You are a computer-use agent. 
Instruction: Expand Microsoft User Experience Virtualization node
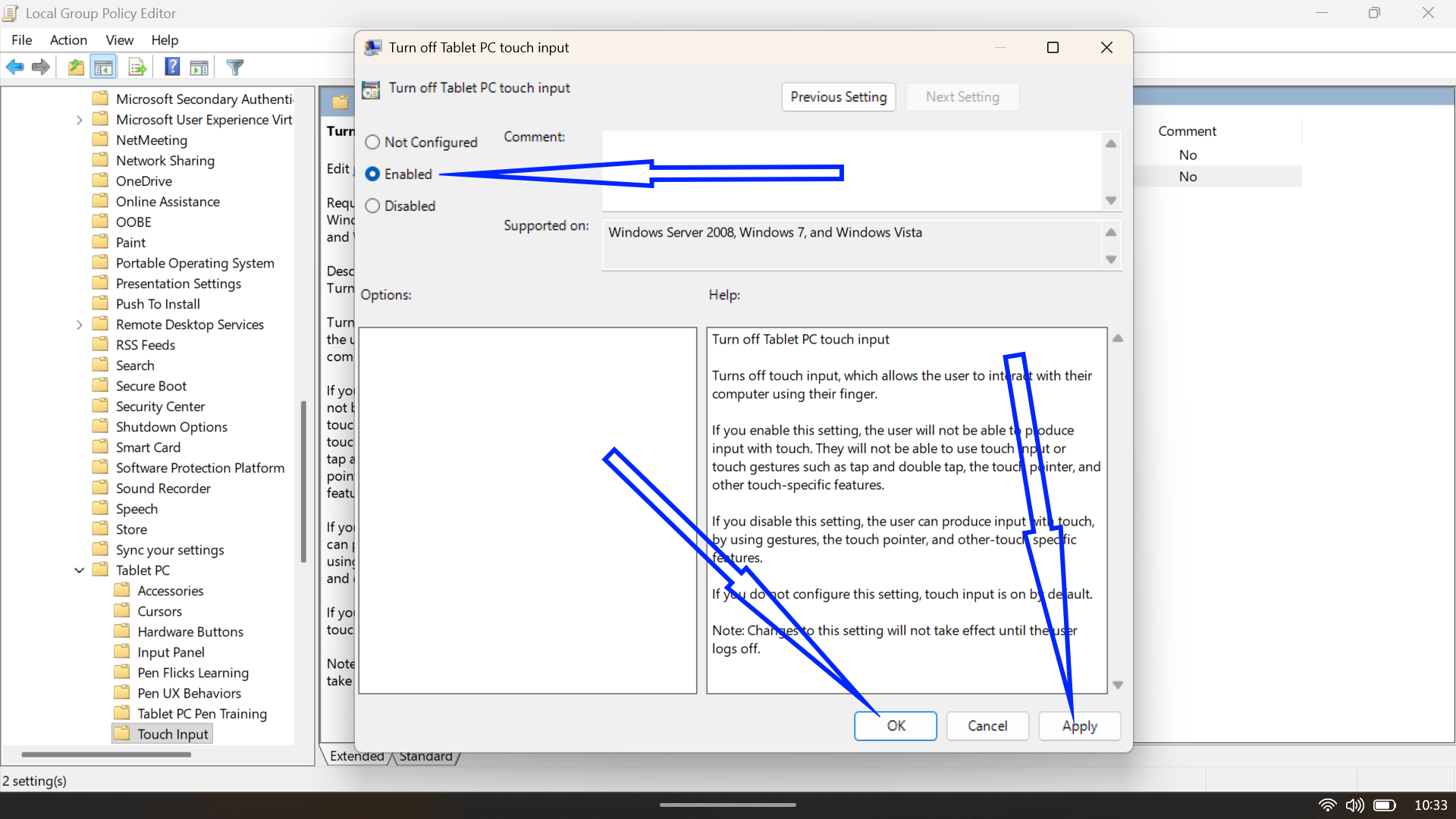(79, 119)
